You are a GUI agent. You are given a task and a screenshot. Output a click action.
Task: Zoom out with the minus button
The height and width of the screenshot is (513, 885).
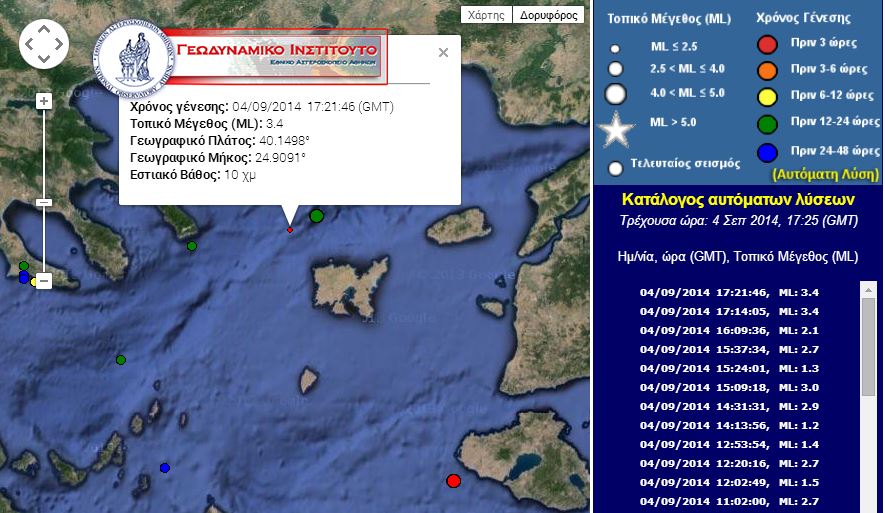click(x=43, y=280)
